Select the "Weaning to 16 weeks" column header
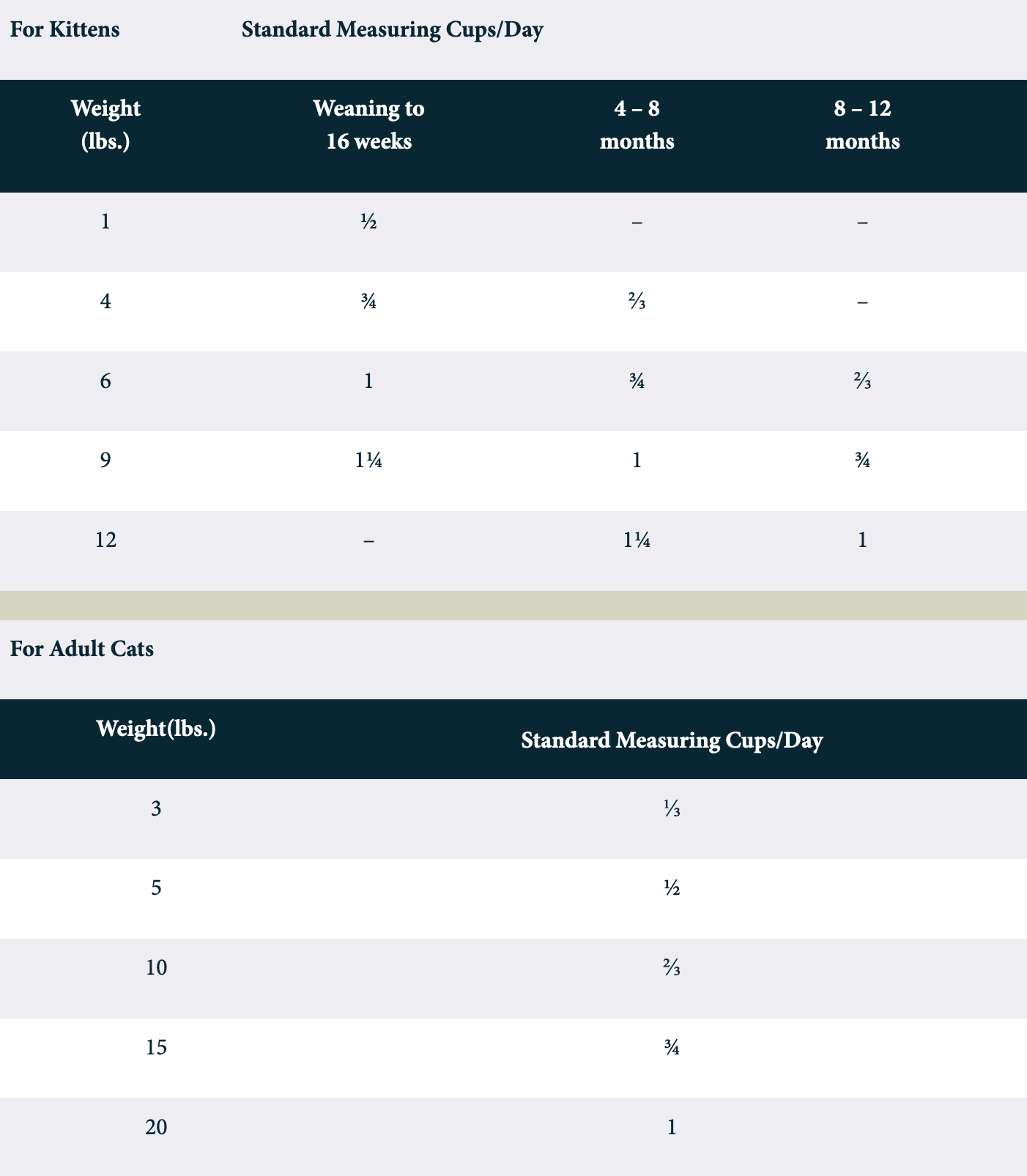The height and width of the screenshot is (1176, 1027). tap(368, 124)
